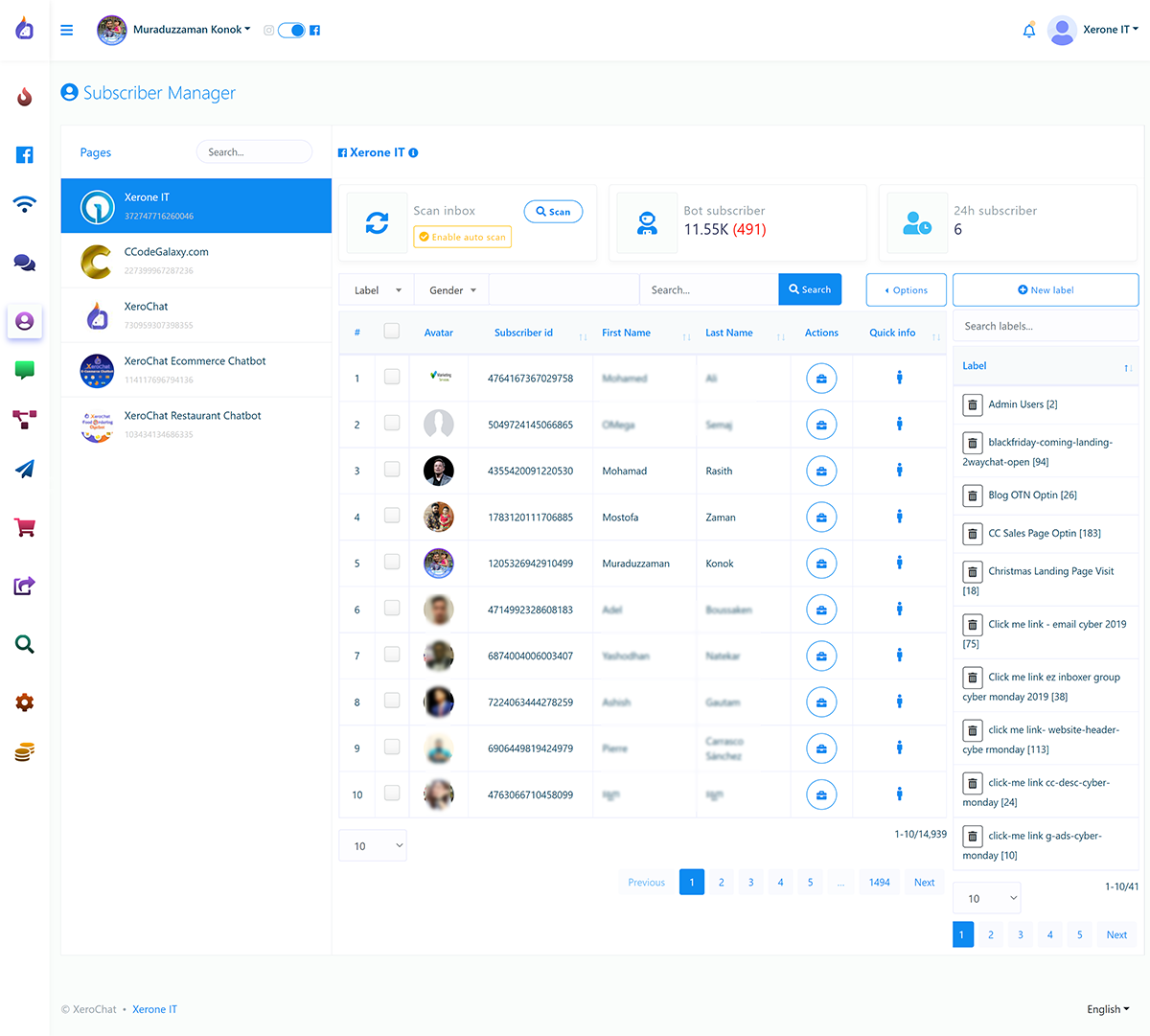Select checkbox for Muraduzzaman Konok row

[391, 562]
